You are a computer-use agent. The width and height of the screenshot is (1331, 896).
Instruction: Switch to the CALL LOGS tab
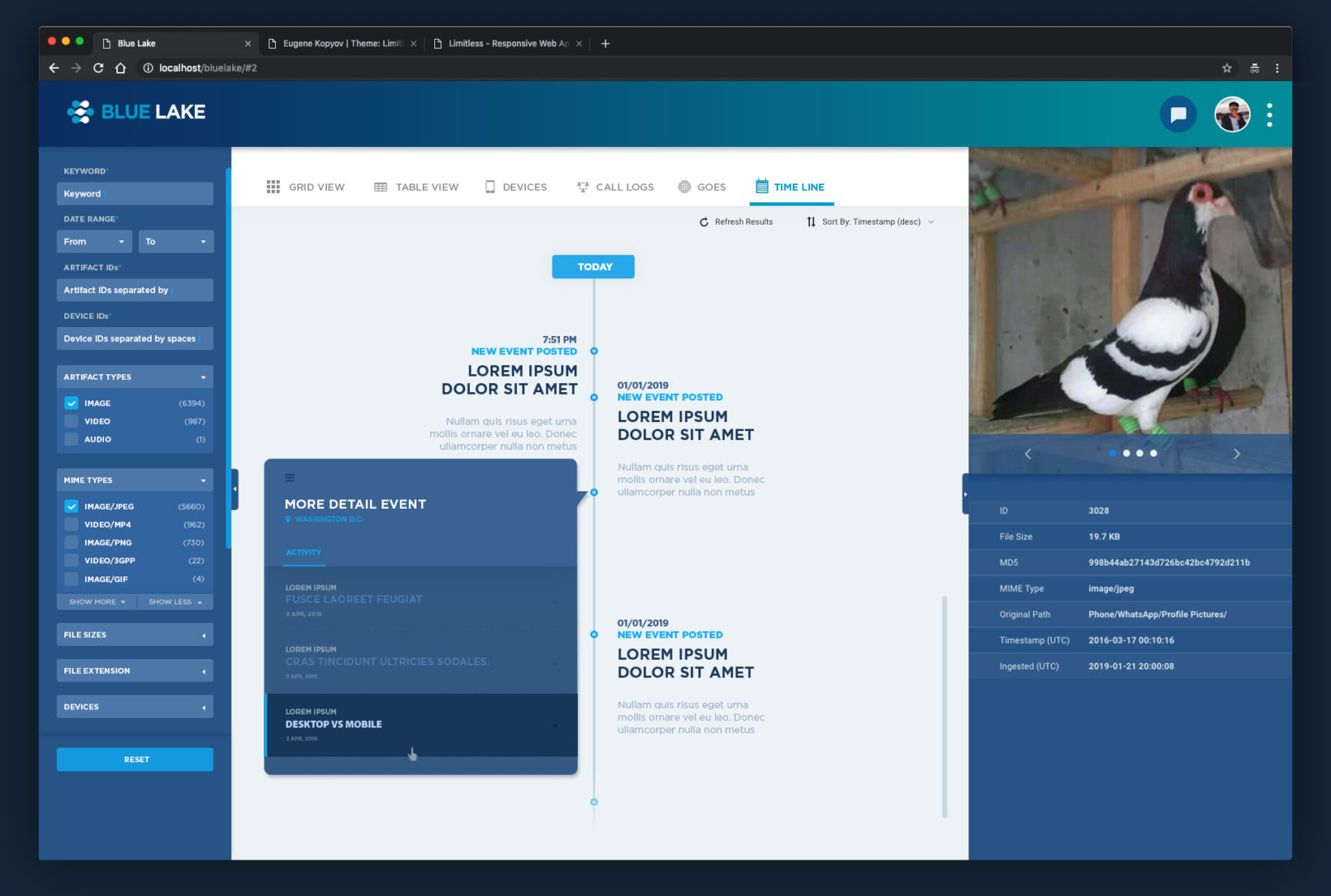click(x=615, y=187)
